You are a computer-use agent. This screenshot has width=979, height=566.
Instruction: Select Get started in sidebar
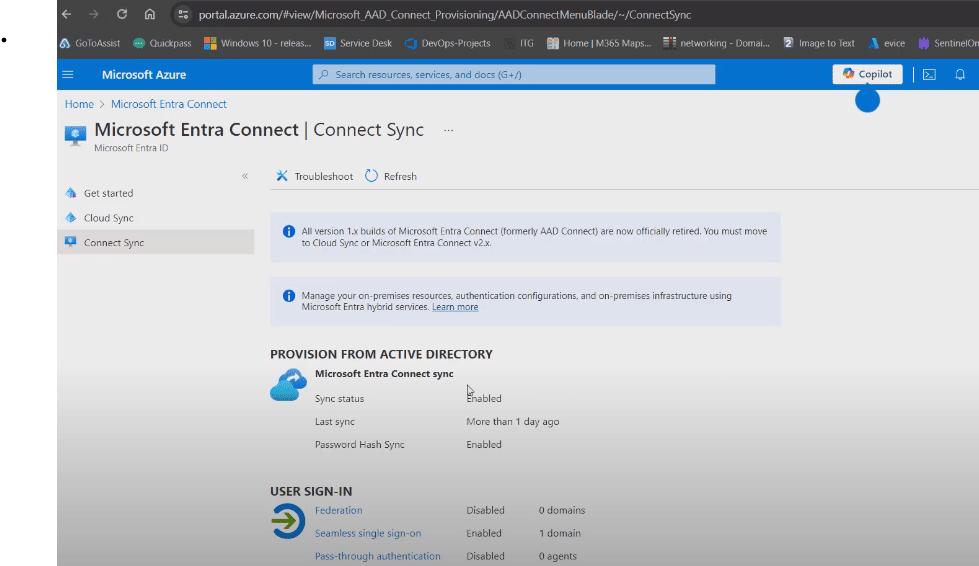tap(108, 193)
